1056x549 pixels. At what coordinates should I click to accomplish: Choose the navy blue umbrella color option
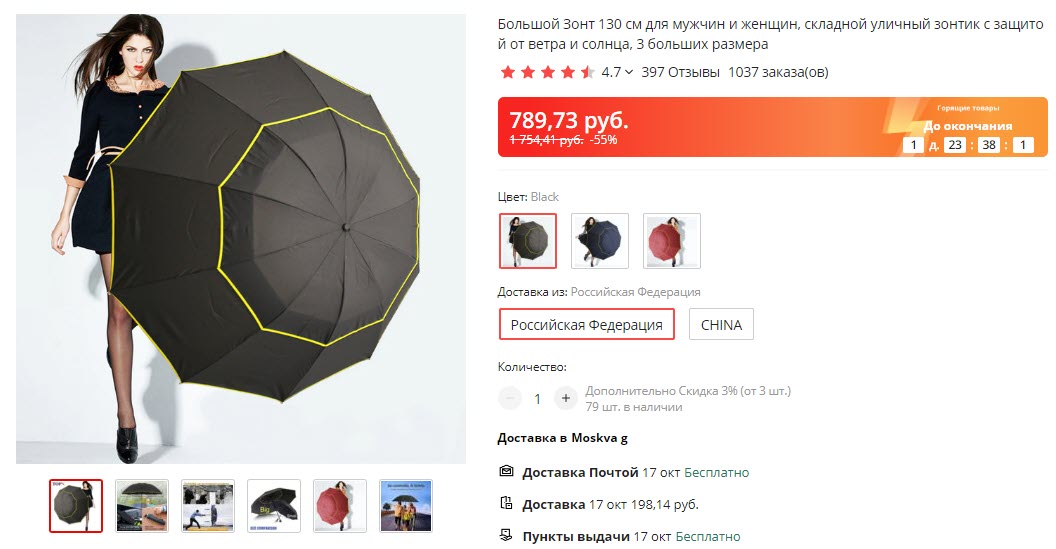(x=600, y=241)
